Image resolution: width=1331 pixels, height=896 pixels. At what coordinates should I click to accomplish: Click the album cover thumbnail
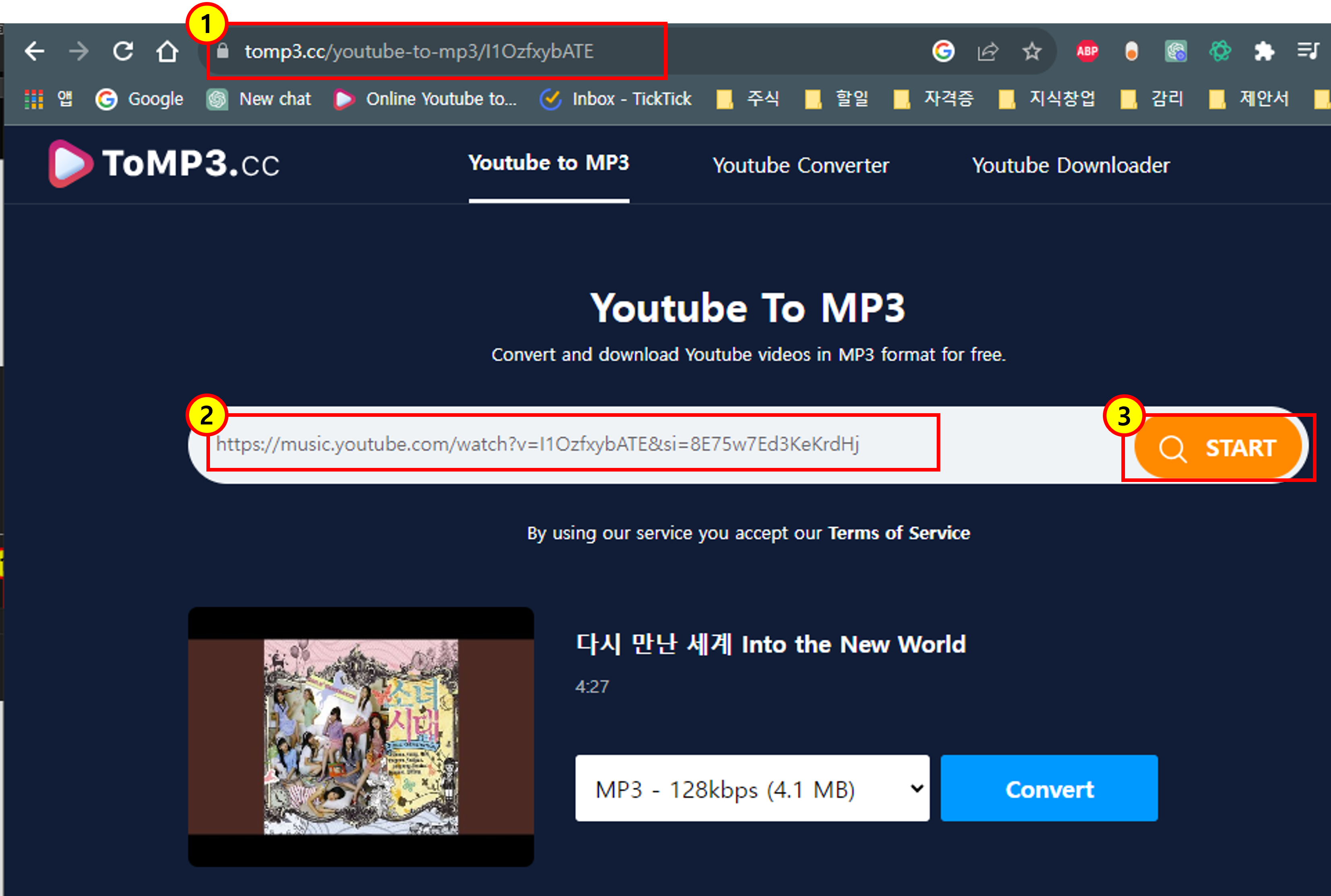tap(361, 737)
